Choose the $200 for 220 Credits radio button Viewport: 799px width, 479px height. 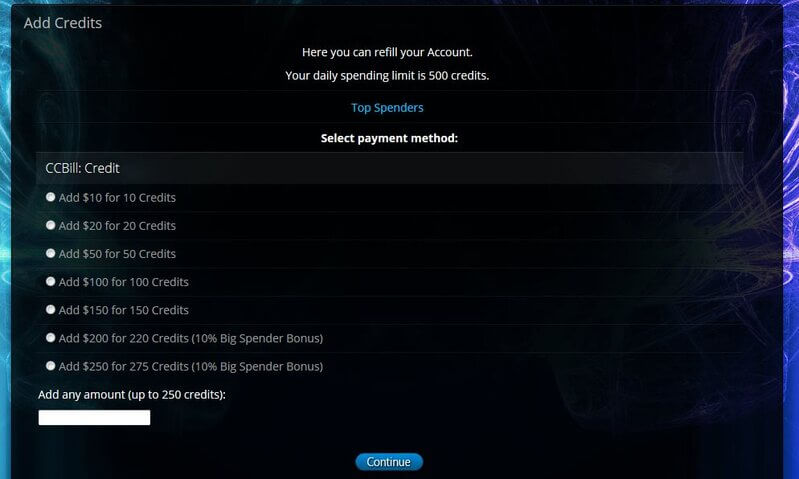point(50,337)
